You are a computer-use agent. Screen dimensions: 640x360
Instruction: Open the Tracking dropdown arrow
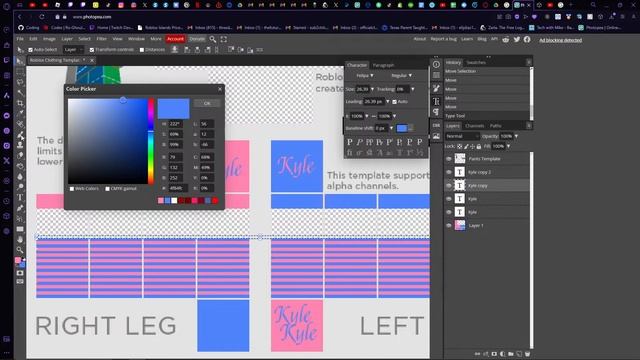(x=413, y=89)
